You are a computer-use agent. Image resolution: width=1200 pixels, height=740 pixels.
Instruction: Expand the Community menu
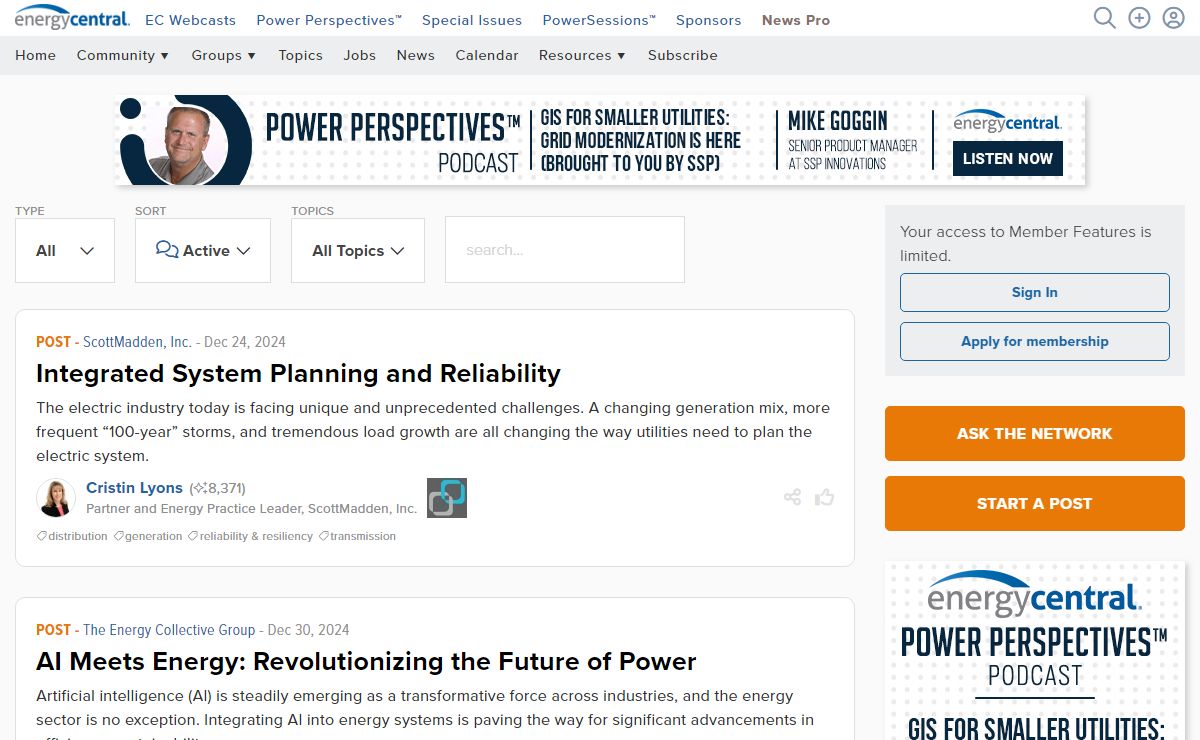point(123,55)
